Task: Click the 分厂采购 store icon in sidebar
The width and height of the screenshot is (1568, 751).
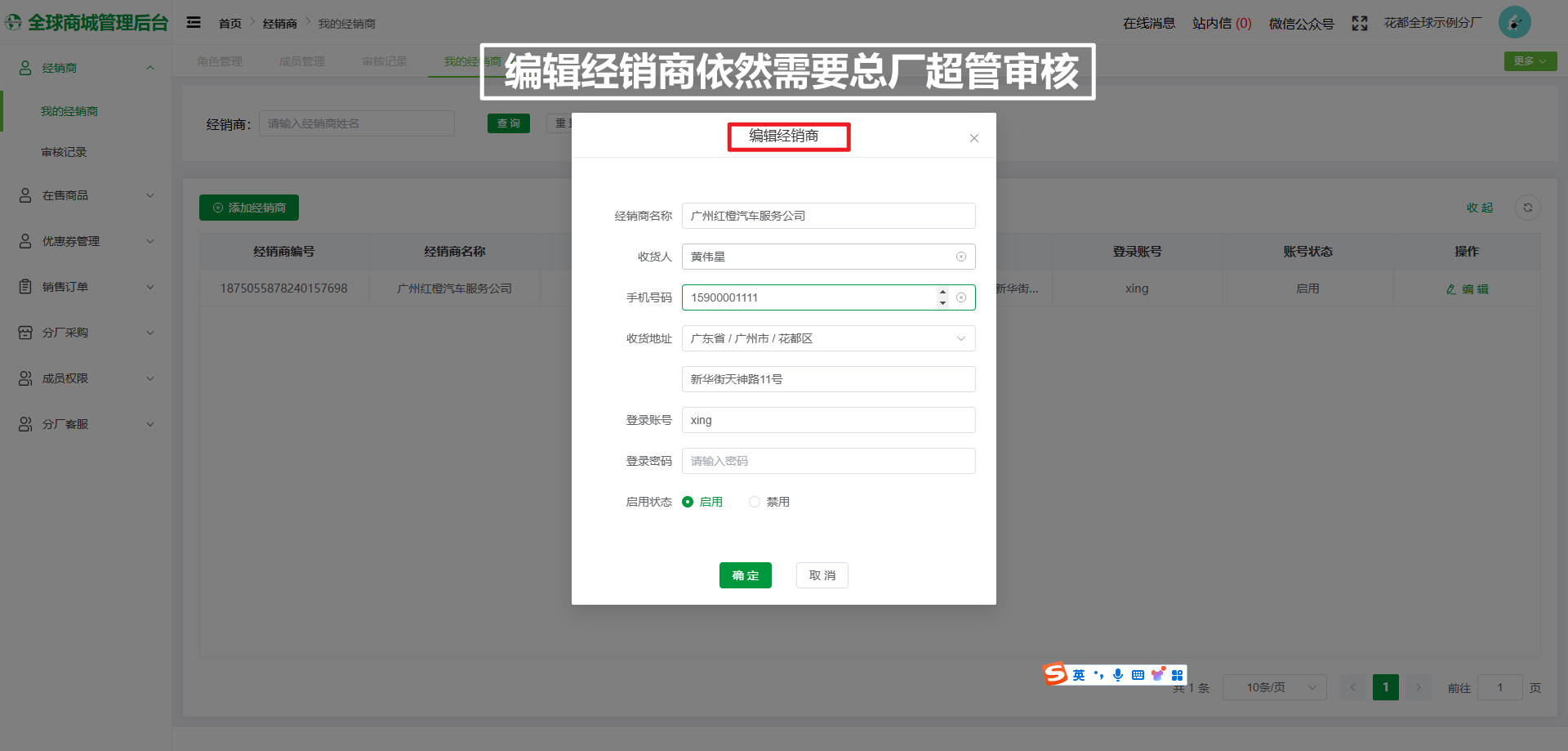Action: pos(24,332)
